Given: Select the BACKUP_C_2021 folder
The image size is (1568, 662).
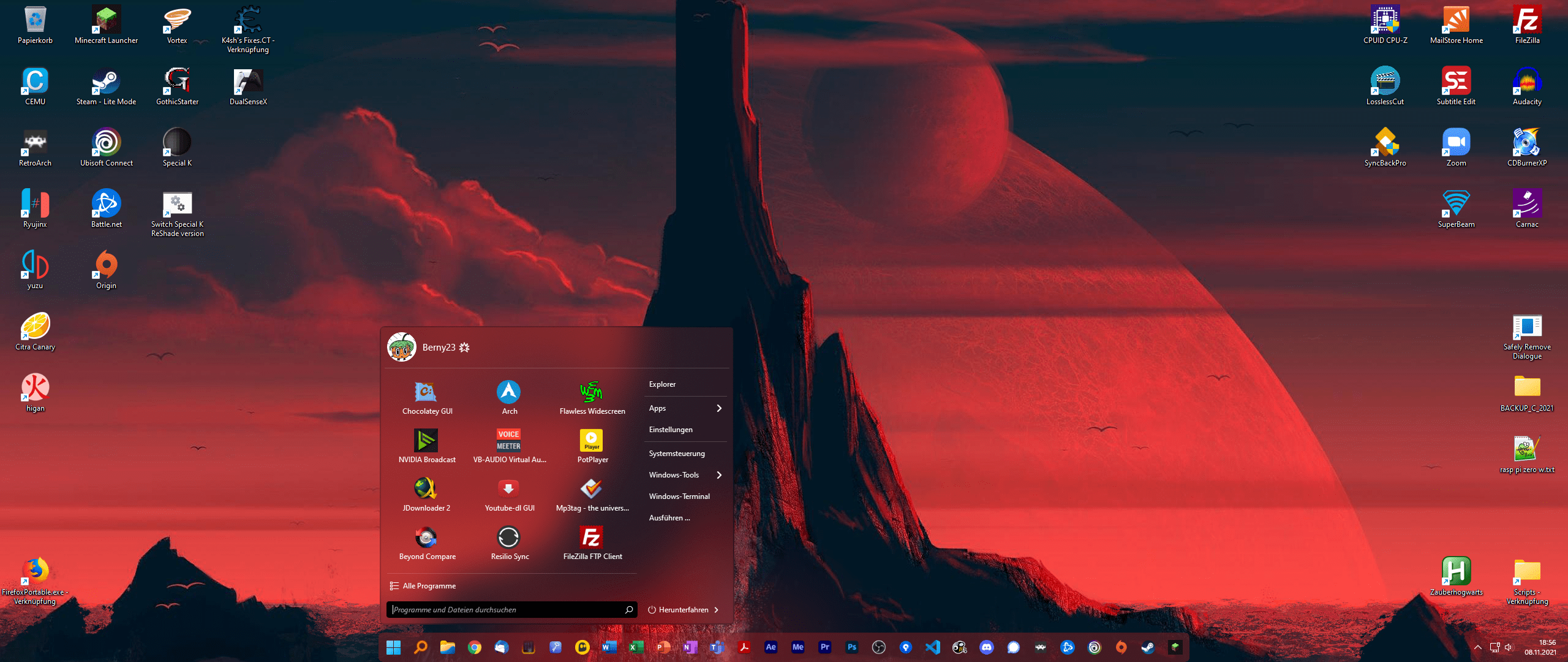Looking at the screenshot, I should (x=1527, y=392).
